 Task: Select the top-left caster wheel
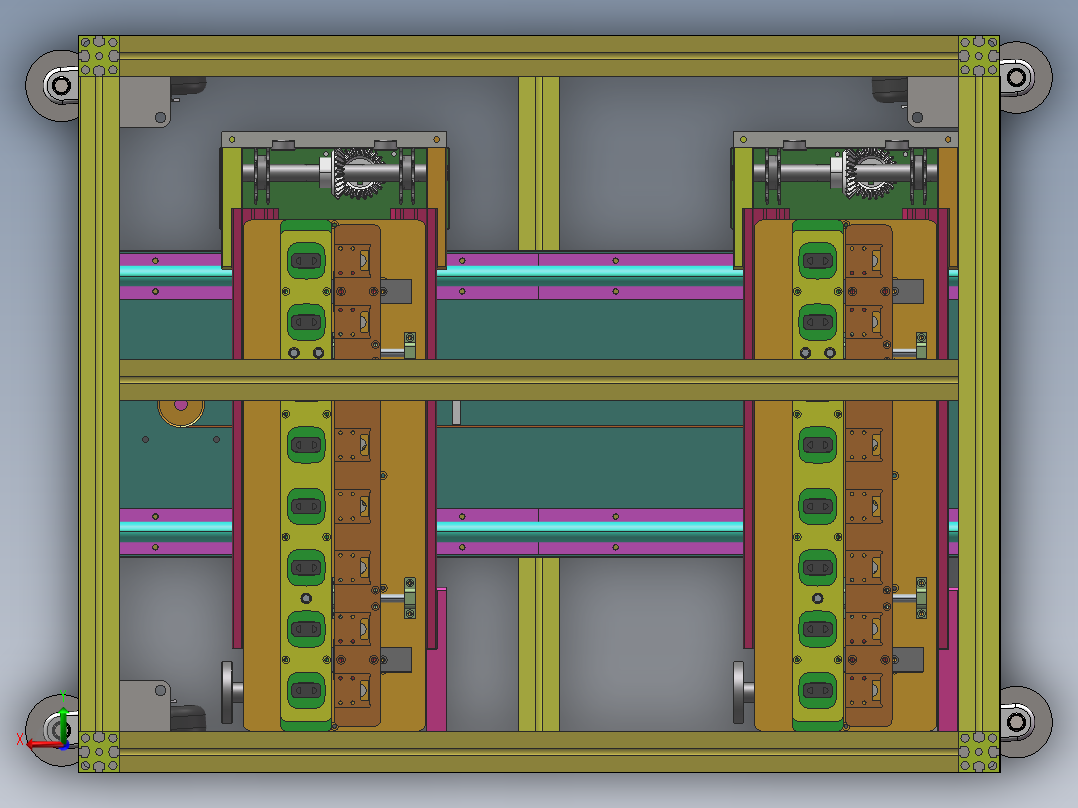point(52,85)
